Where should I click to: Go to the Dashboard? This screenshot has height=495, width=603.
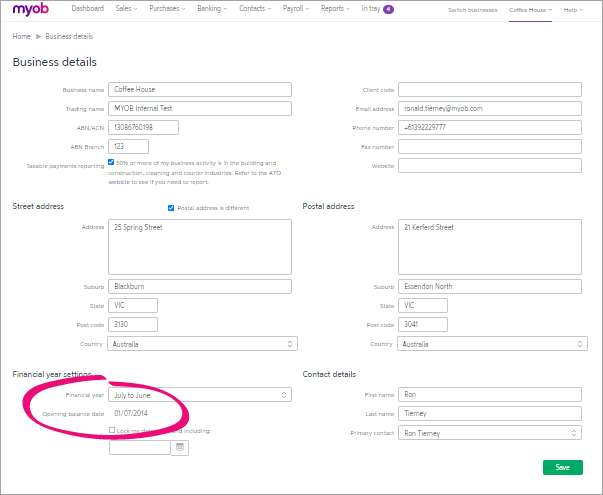pos(87,9)
